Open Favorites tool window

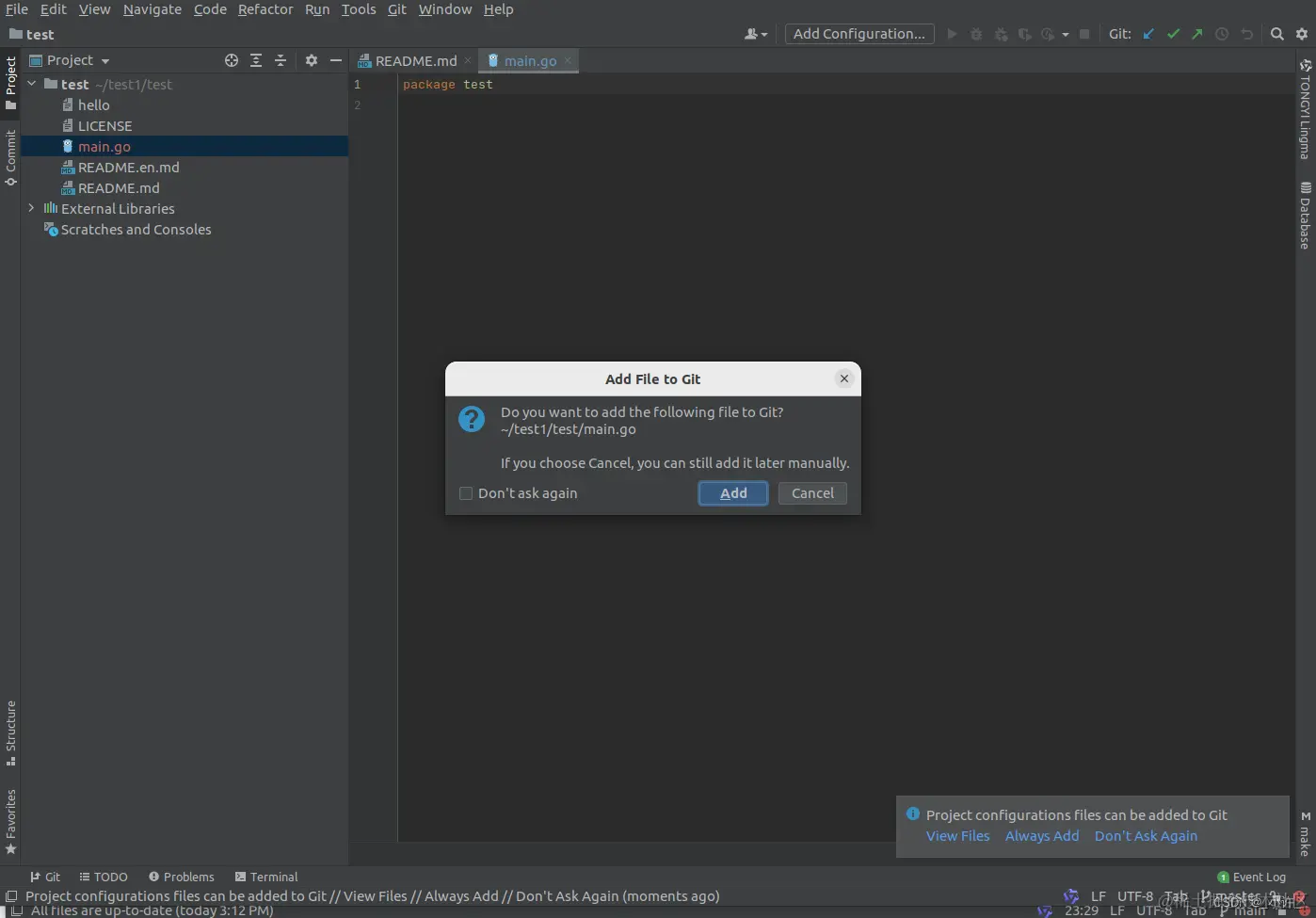pos(10,822)
